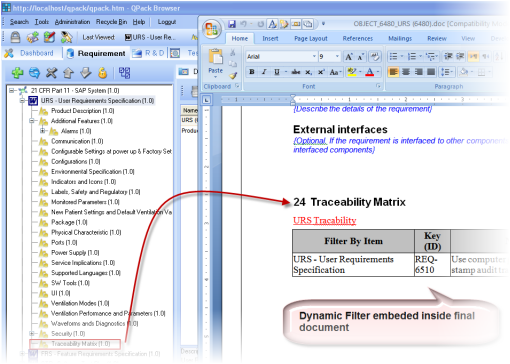The image size is (510, 364).
Task: Click the Word Paste clipboard icon
Action: 215,56
